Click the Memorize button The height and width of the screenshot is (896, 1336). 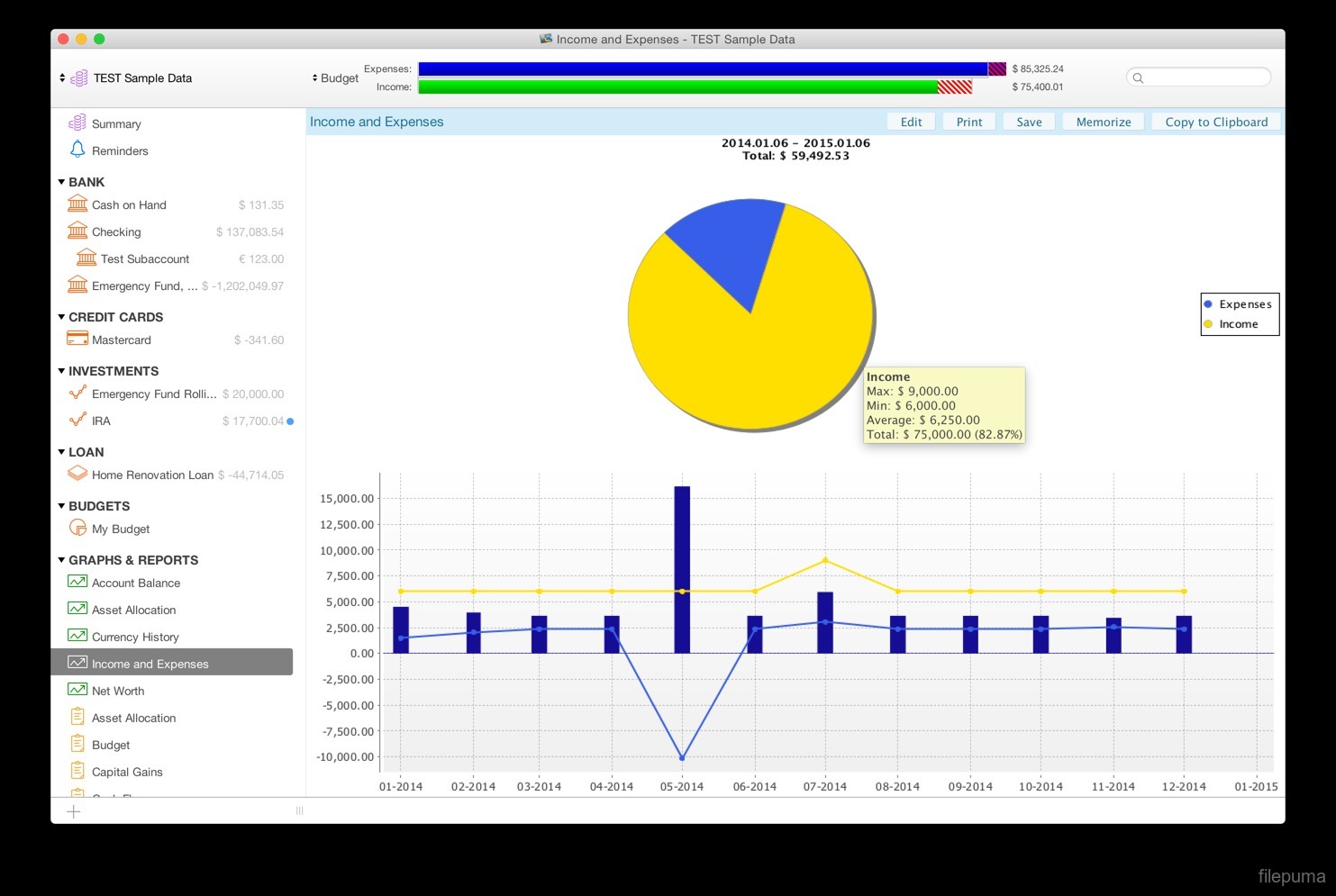pos(1103,122)
